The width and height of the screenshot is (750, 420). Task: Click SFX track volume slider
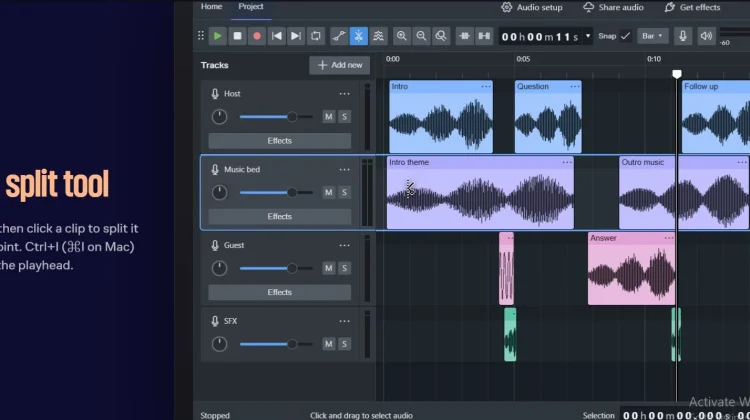click(x=276, y=344)
